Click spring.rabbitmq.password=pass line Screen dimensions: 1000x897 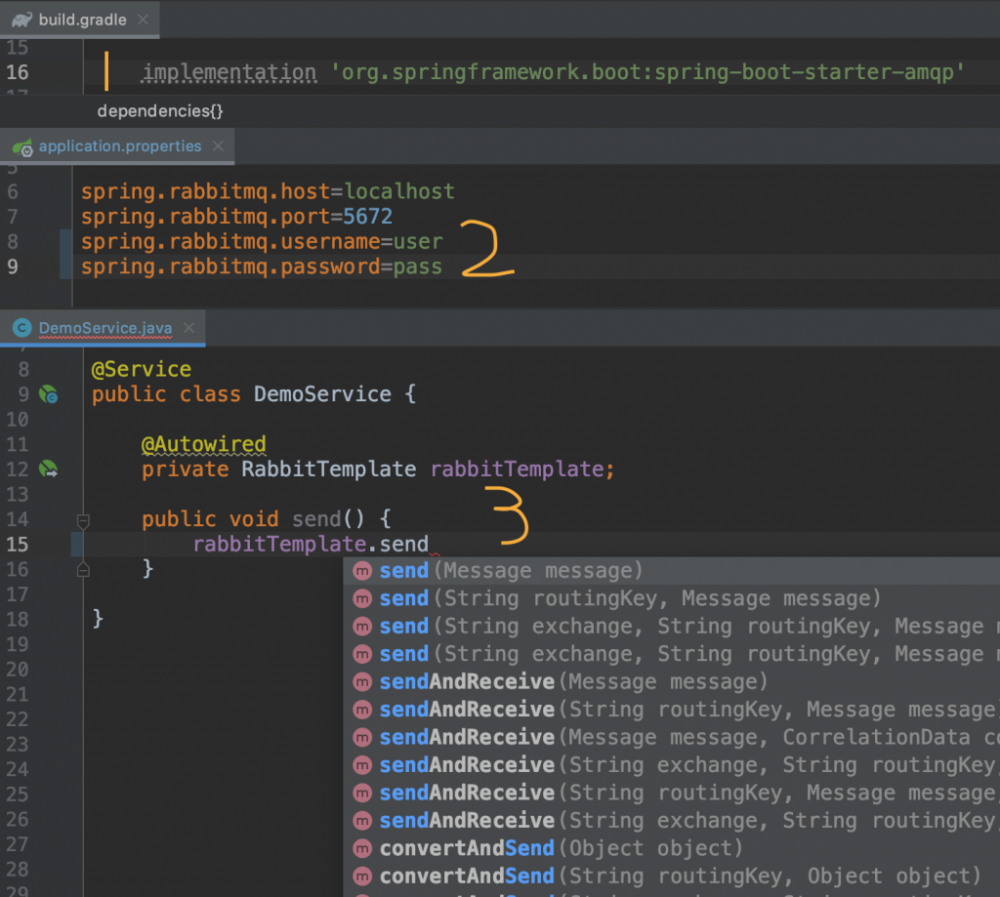(261, 266)
